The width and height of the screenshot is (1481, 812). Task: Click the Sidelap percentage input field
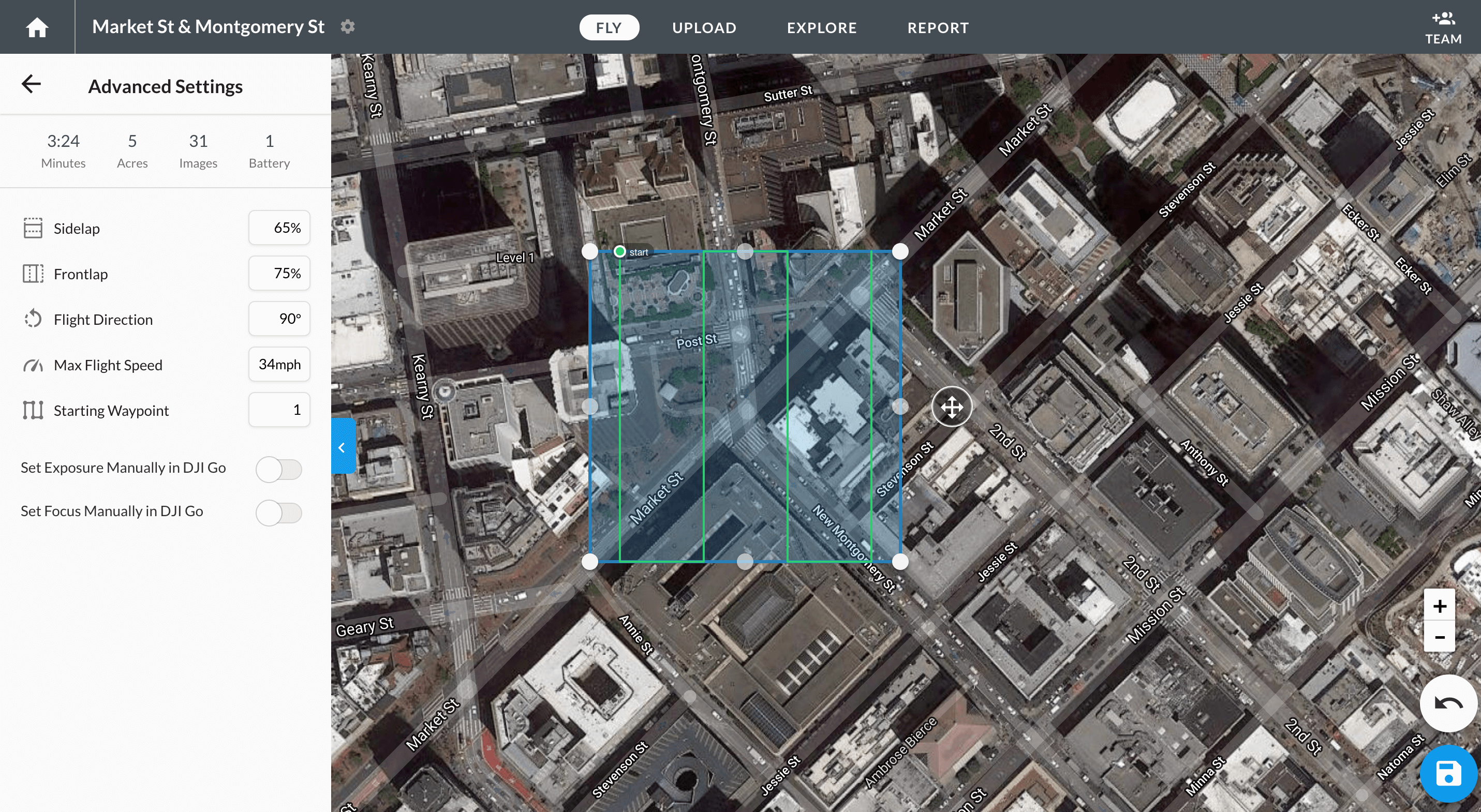281,228
